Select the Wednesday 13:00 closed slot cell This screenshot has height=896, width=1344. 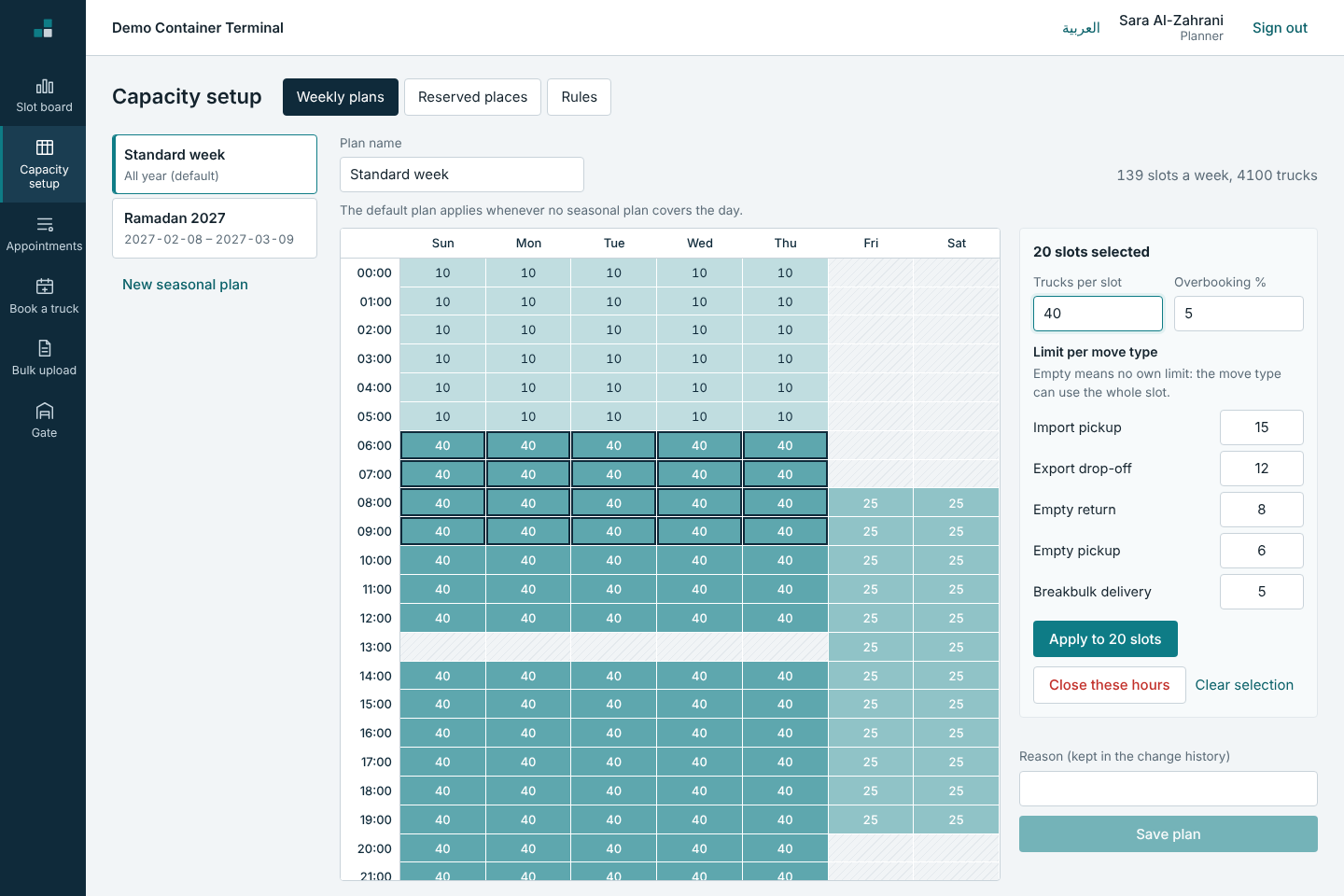[x=700, y=647]
